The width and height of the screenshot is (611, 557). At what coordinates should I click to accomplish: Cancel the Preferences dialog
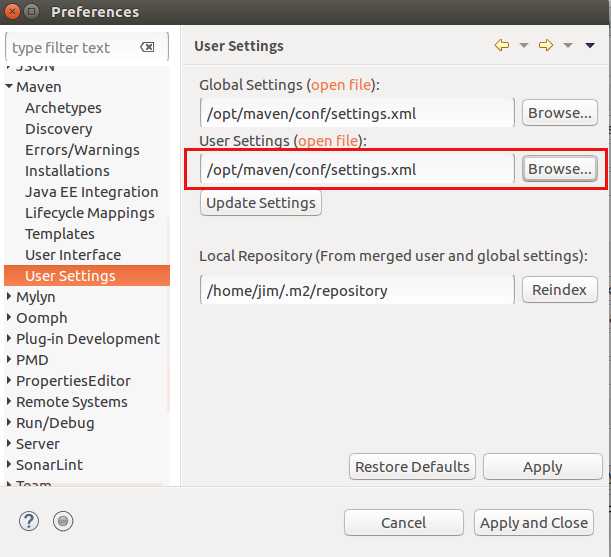404,523
